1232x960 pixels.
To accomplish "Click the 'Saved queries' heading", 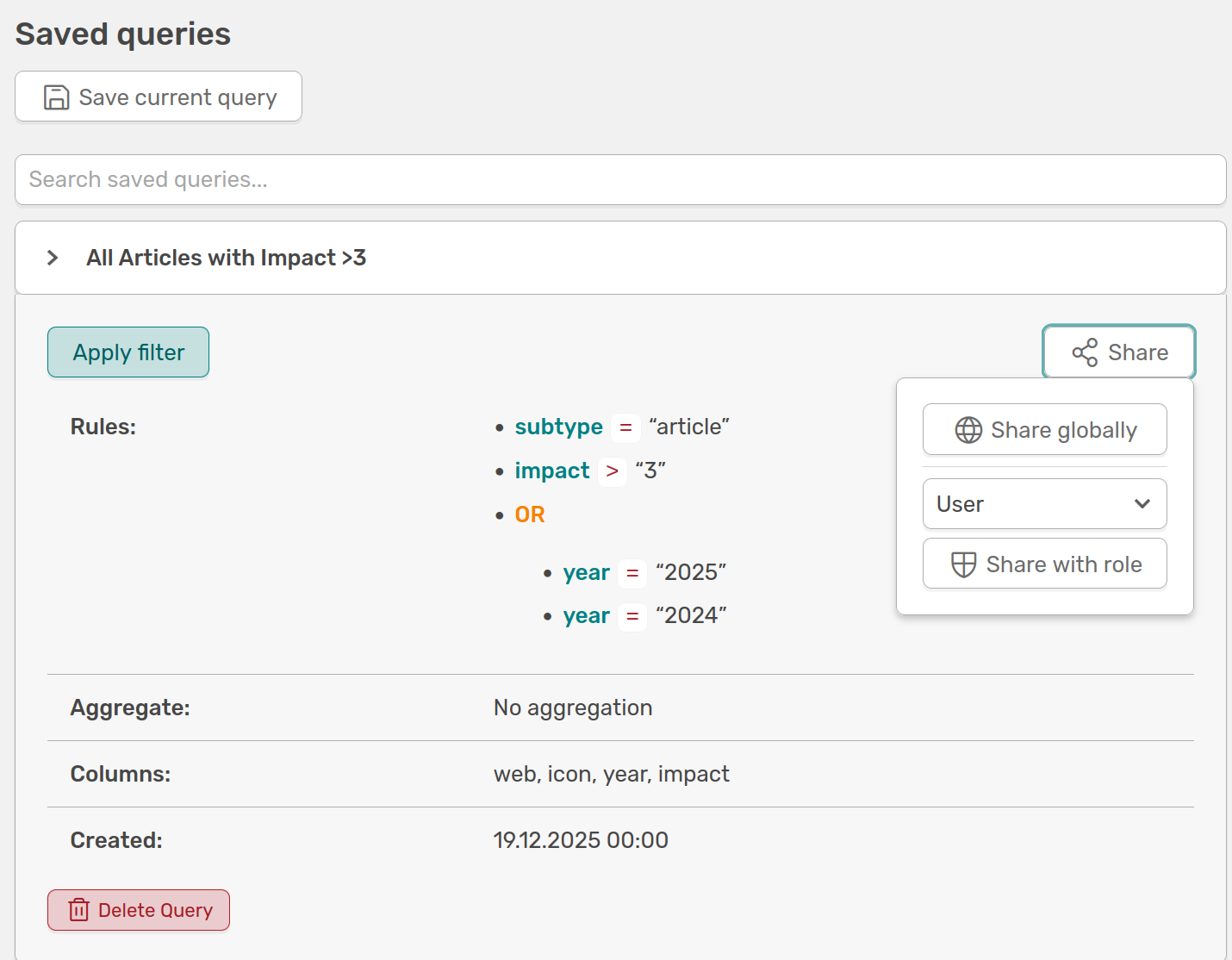I will pyautogui.click(x=123, y=34).
